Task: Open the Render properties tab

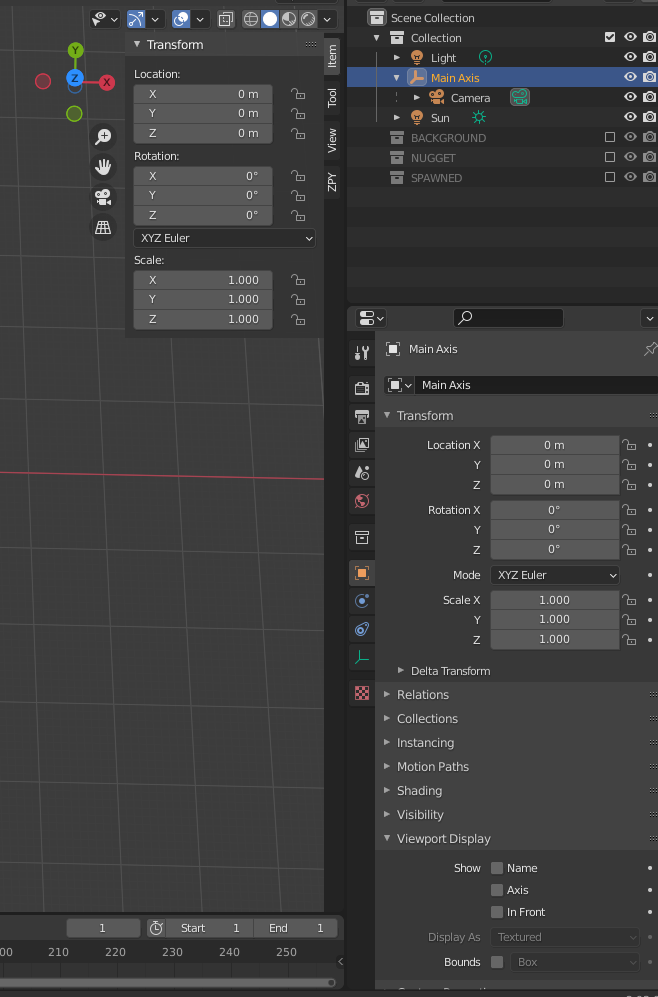Action: pyautogui.click(x=362, y=388)
